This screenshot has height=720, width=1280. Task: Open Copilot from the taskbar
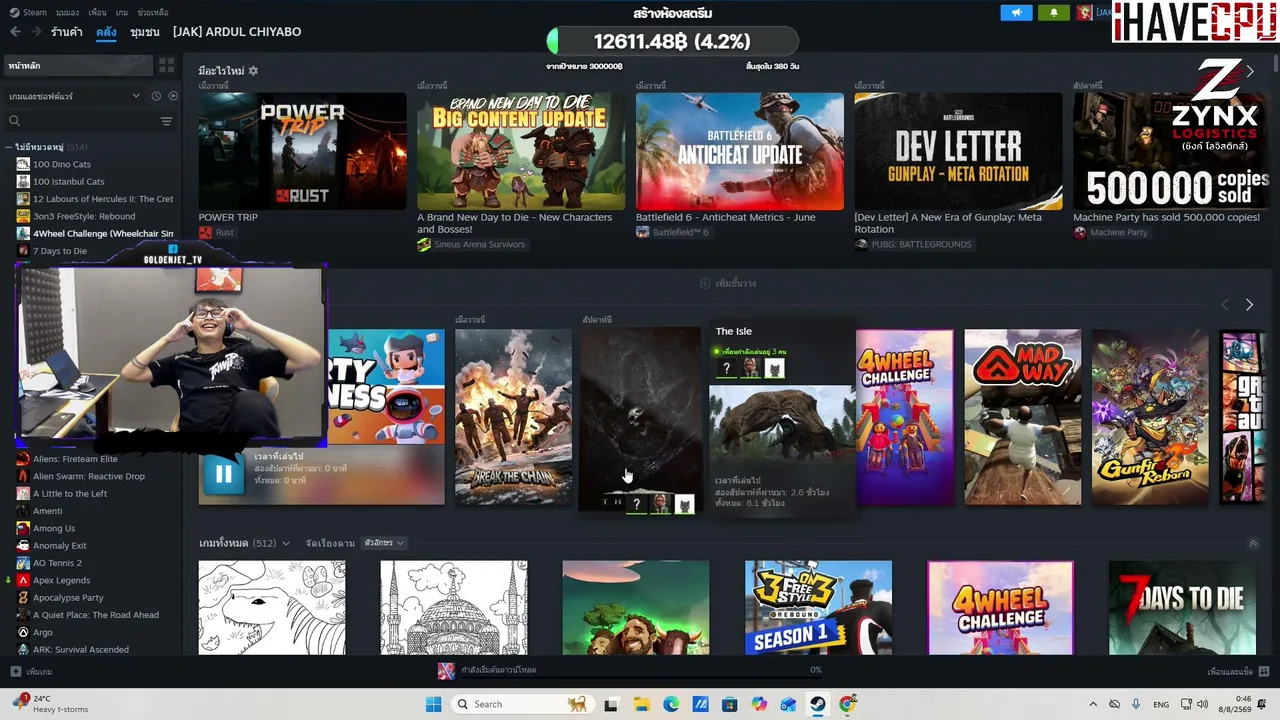pyautogui.click(x=759, y=704)
